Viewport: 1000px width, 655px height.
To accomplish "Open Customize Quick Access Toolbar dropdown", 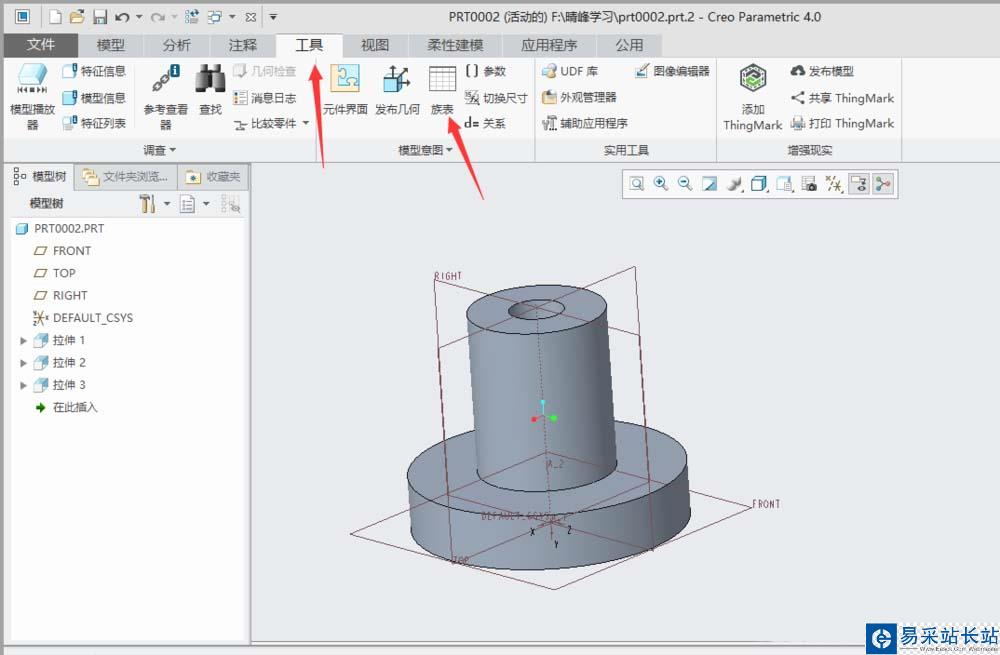I will click(273, 17).
